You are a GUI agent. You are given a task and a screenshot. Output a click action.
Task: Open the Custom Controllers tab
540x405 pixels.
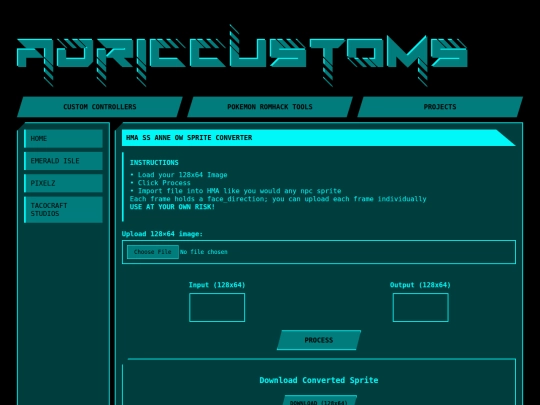point(100,107)
